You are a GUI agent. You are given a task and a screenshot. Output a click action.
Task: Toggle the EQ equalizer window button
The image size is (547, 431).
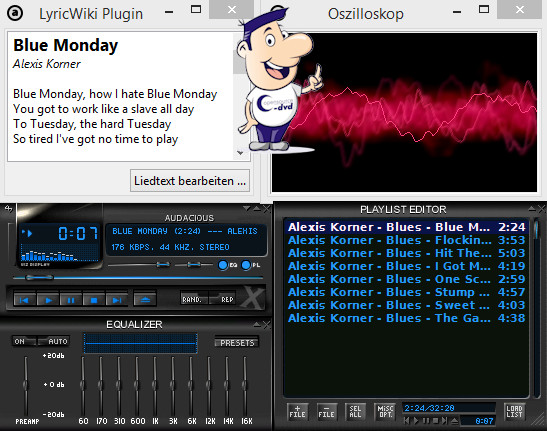click(227, 265)
